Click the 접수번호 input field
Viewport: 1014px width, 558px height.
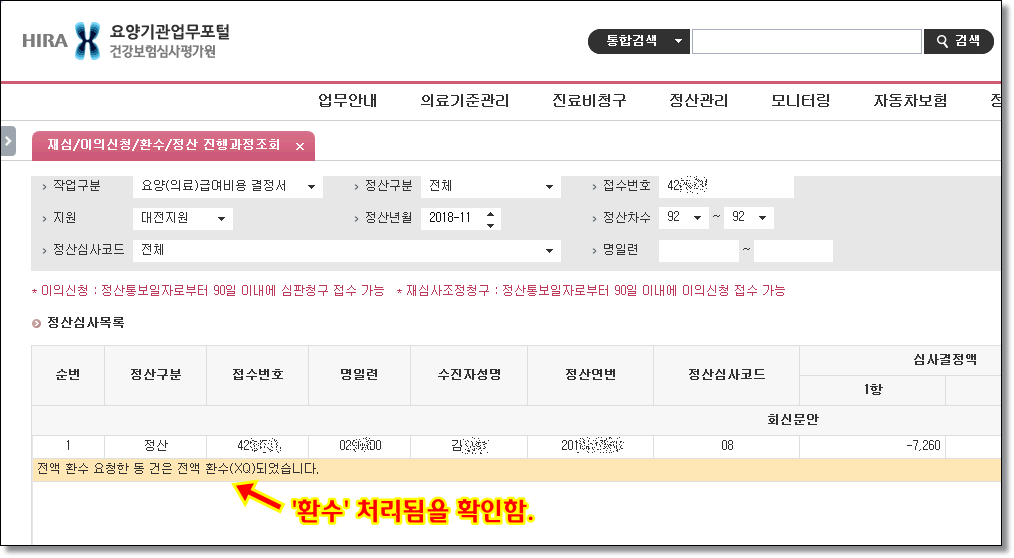coord(726,187)
